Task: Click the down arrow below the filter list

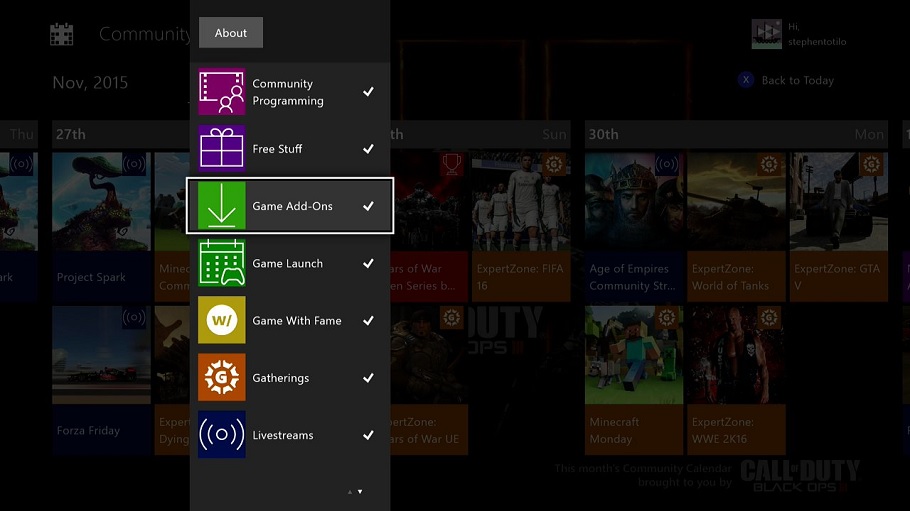Action: (x=360, y=492)
